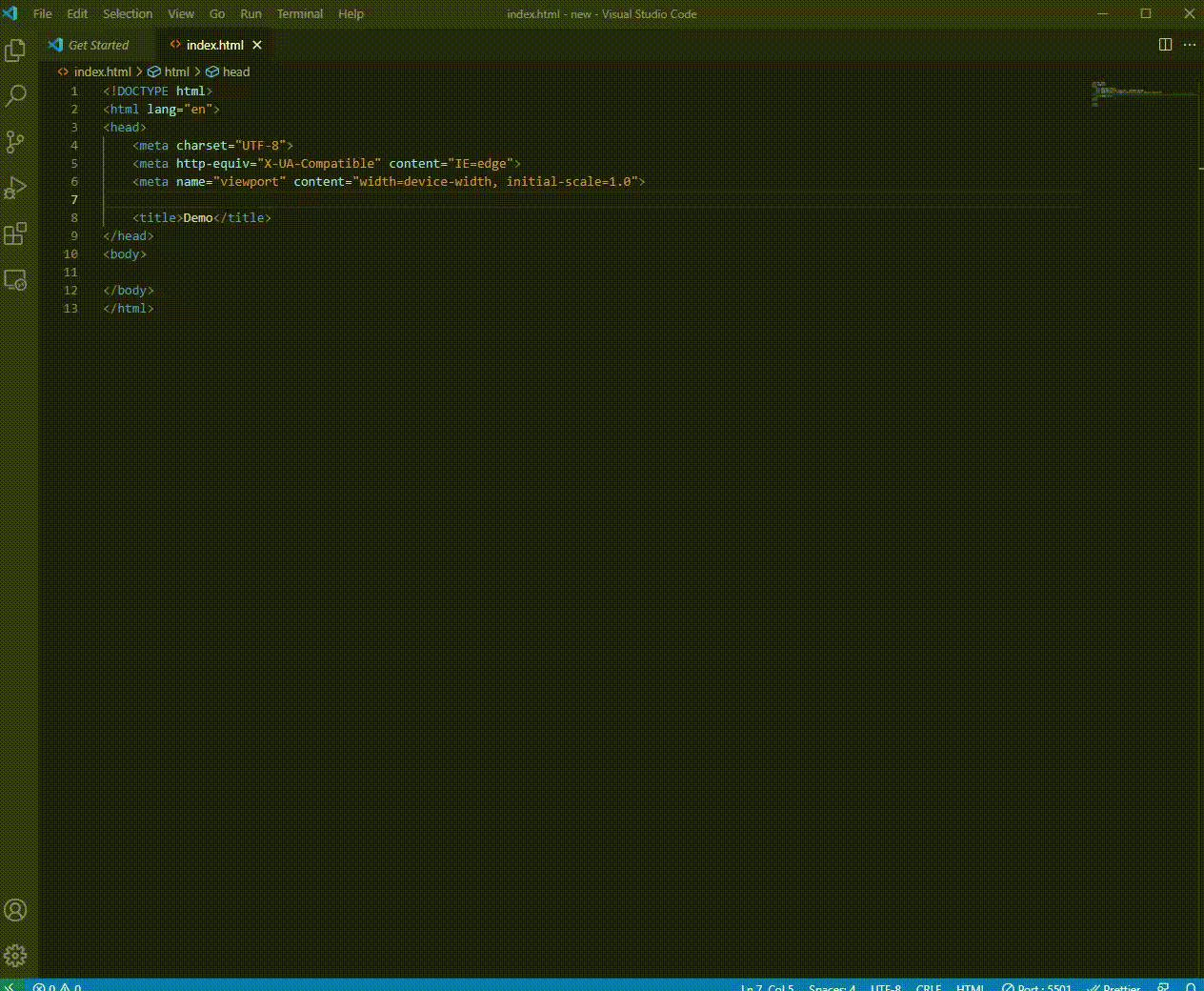Open the Remote Explorer icon
This screenshot has width=1204, height=991.
[x=15, y=279]
